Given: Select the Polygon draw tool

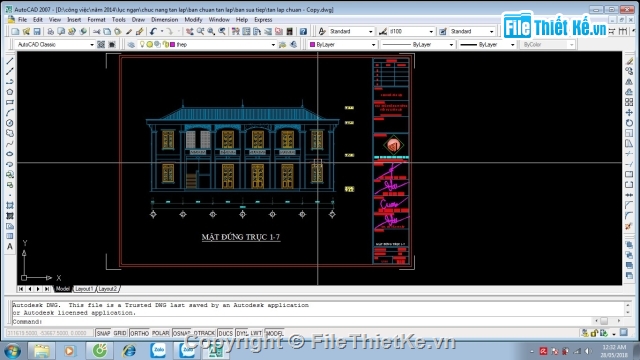Looking at the screenshot, I should point(10,92).
